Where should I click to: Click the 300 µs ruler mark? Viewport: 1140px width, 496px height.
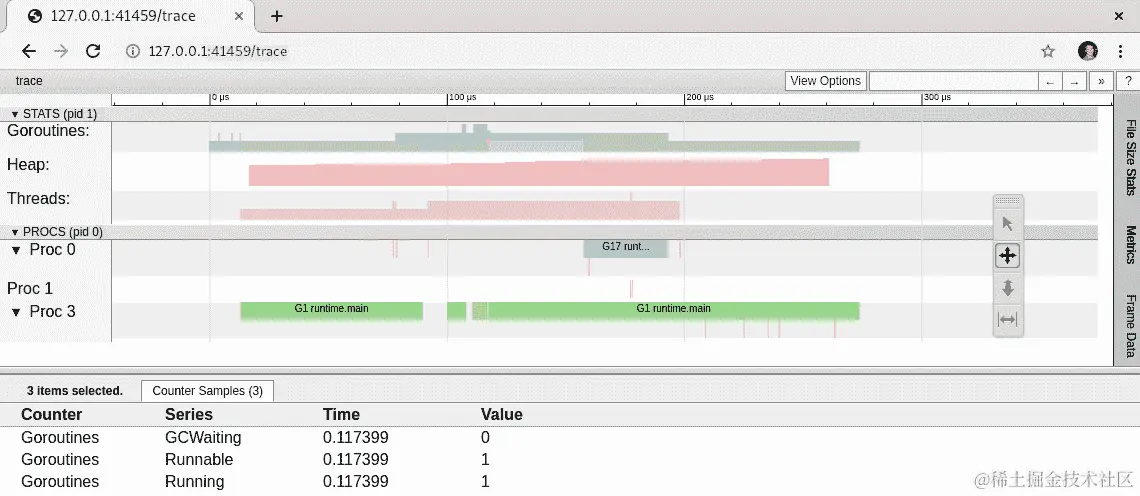pyautogui.click(x=936, y=97)
